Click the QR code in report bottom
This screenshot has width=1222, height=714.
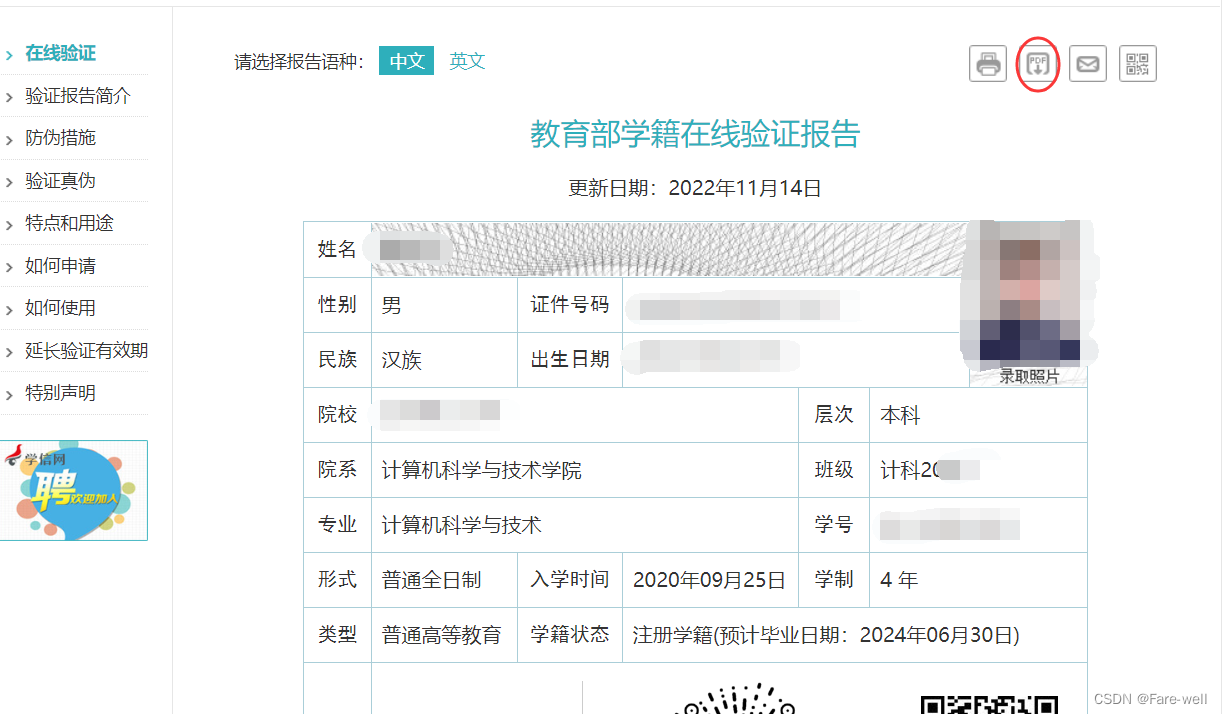click(x=988, y=703)
